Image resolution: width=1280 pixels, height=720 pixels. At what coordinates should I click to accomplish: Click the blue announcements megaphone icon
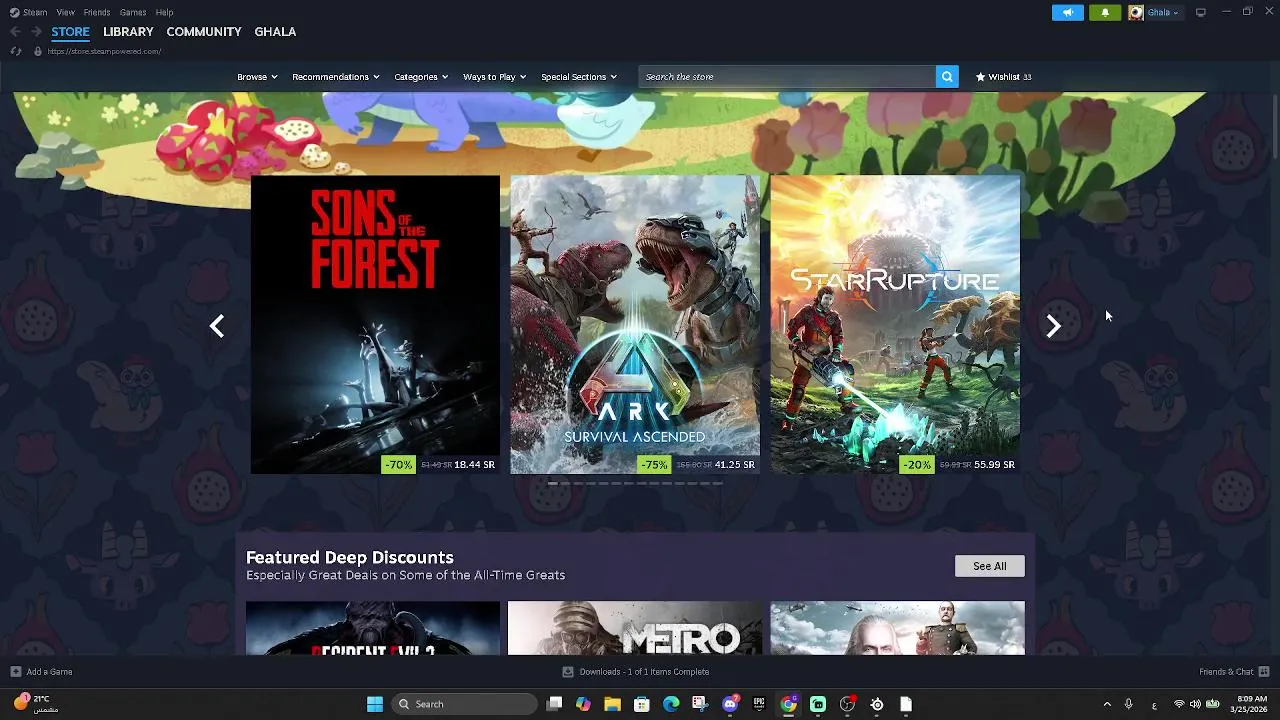[x=1067, y=12]
